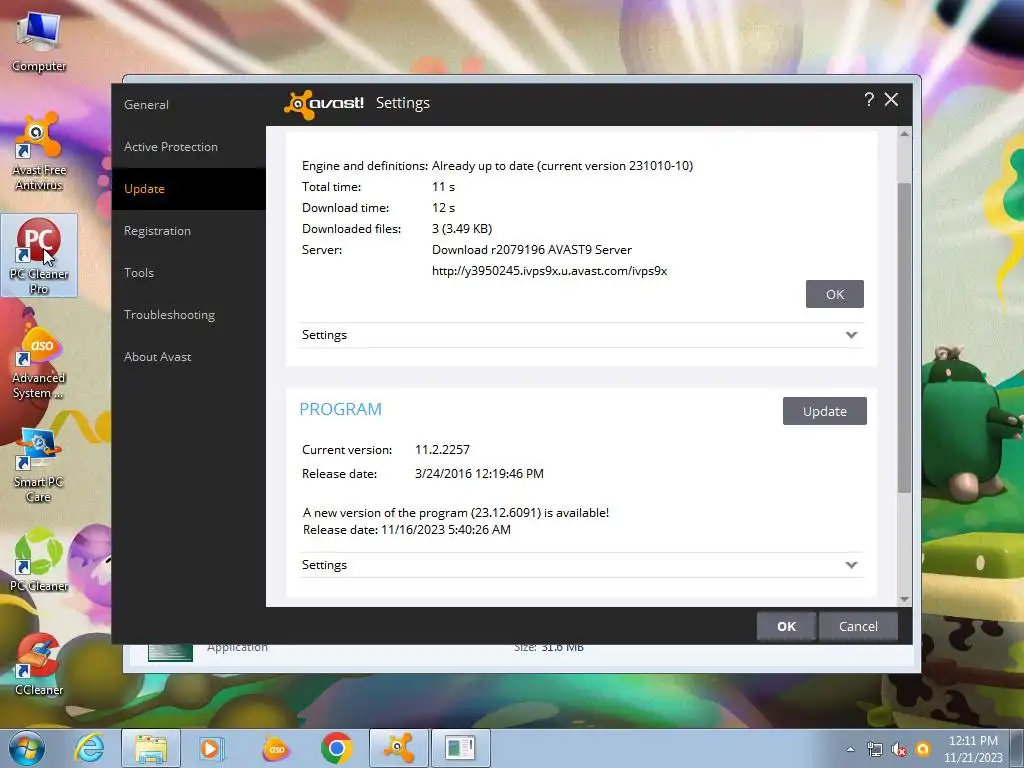Click the Avast logo in settings header
This screenshot has width=1024, height=768.
[324, 104]
